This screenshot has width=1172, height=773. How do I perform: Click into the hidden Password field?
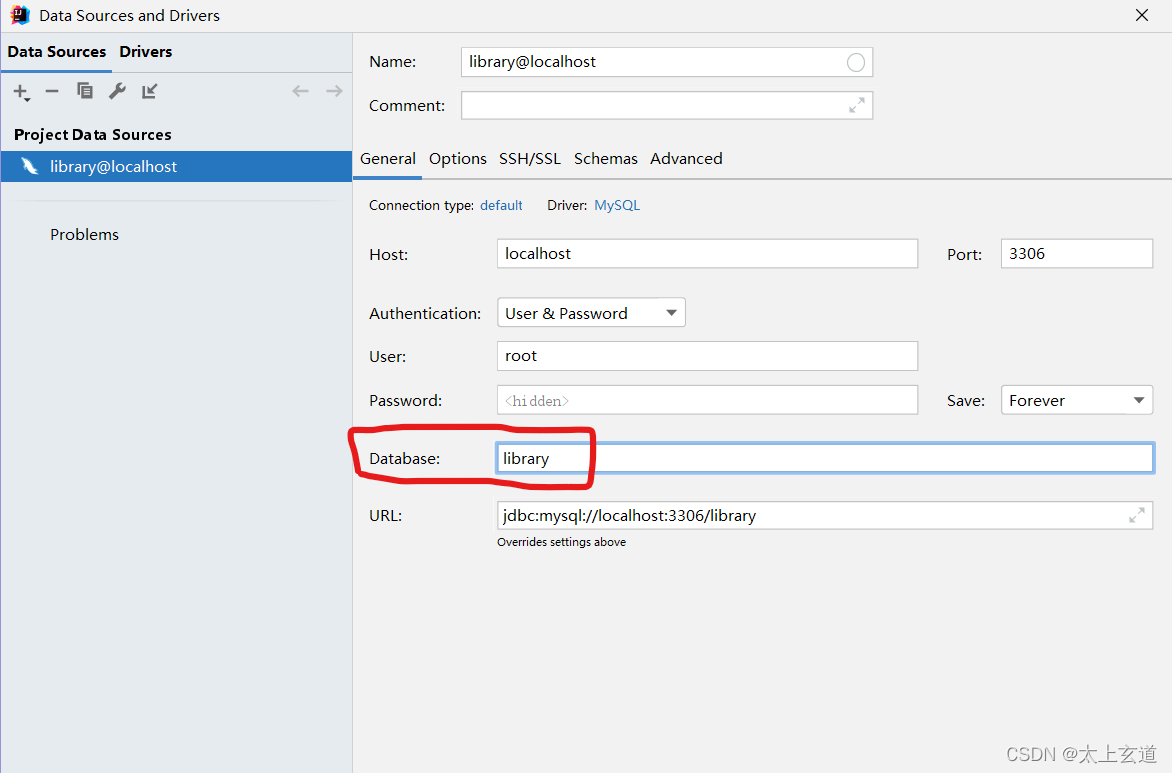click(x=707, y=400)
